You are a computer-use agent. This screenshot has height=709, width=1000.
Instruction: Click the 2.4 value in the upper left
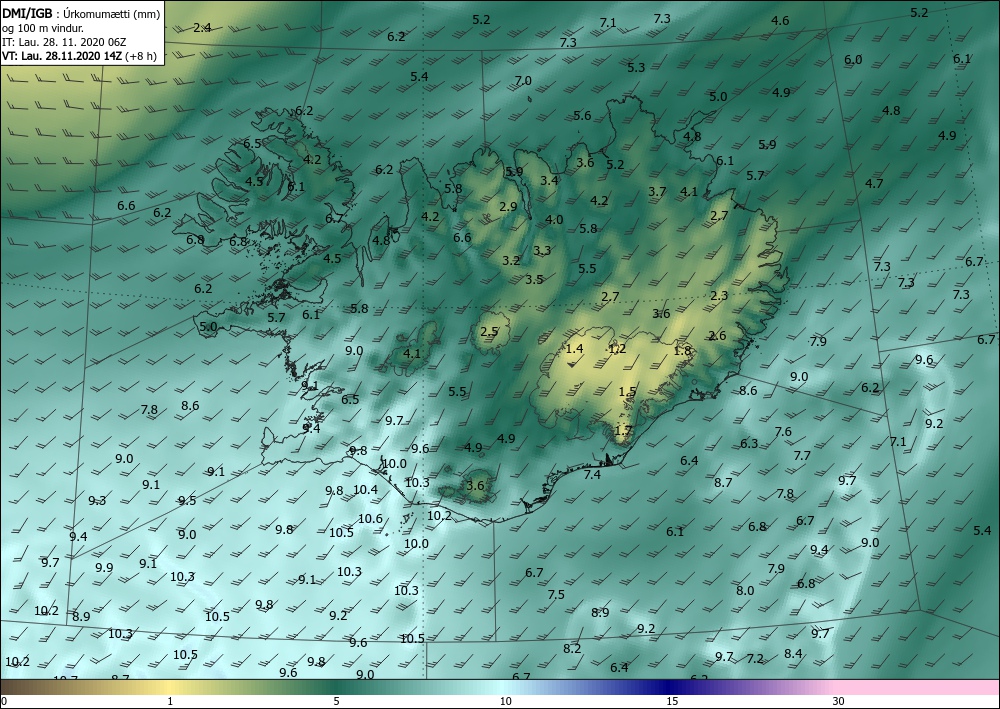202,27
